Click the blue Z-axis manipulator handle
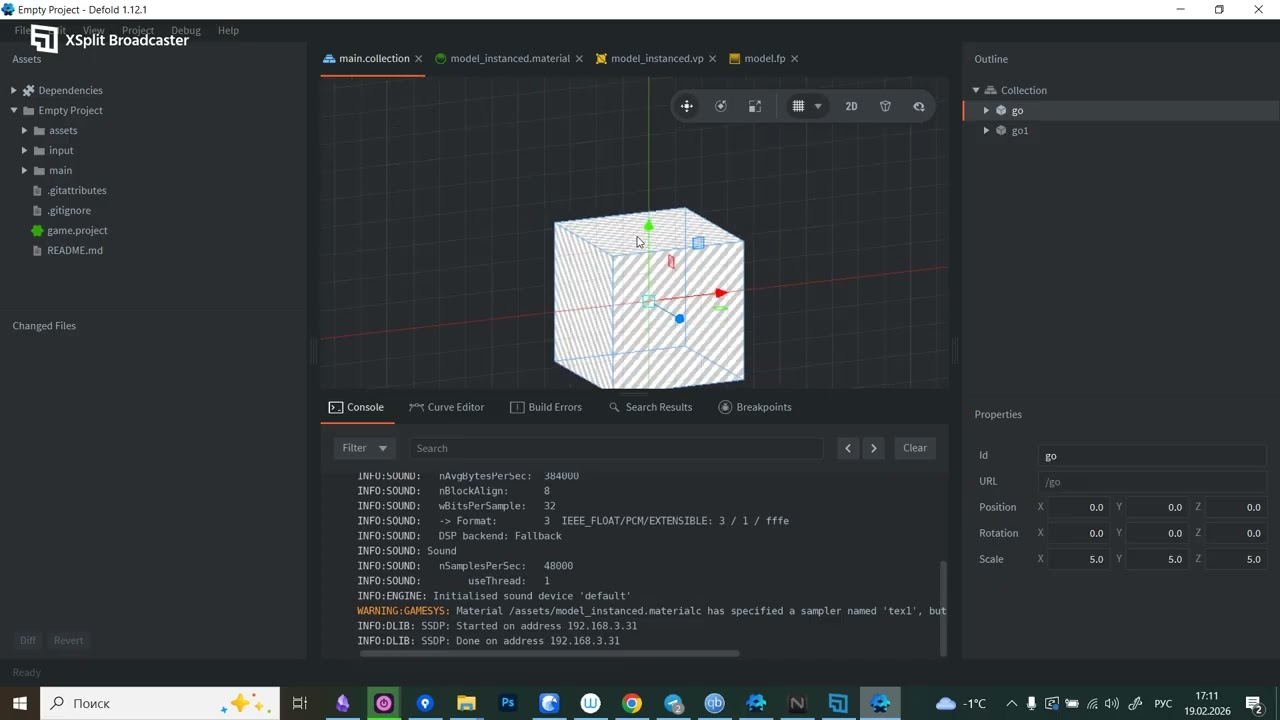Image resolution: width=1280 pixels, height=720 pixels. [680, 319]
